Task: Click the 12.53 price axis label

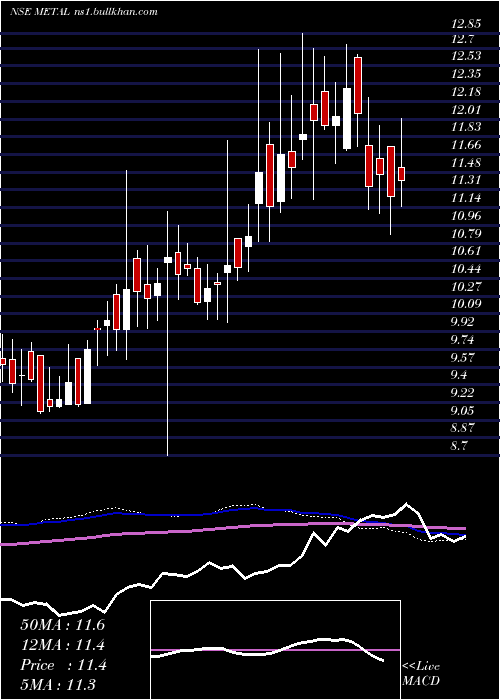Action: (467, 56)
